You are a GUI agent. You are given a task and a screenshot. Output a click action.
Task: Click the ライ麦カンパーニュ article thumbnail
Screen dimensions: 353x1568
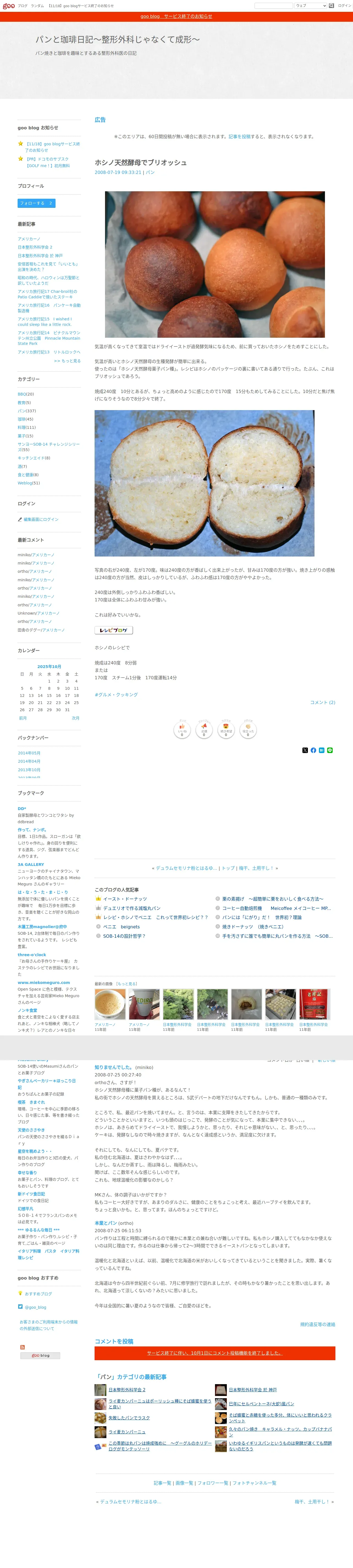tap(100, 1432)
